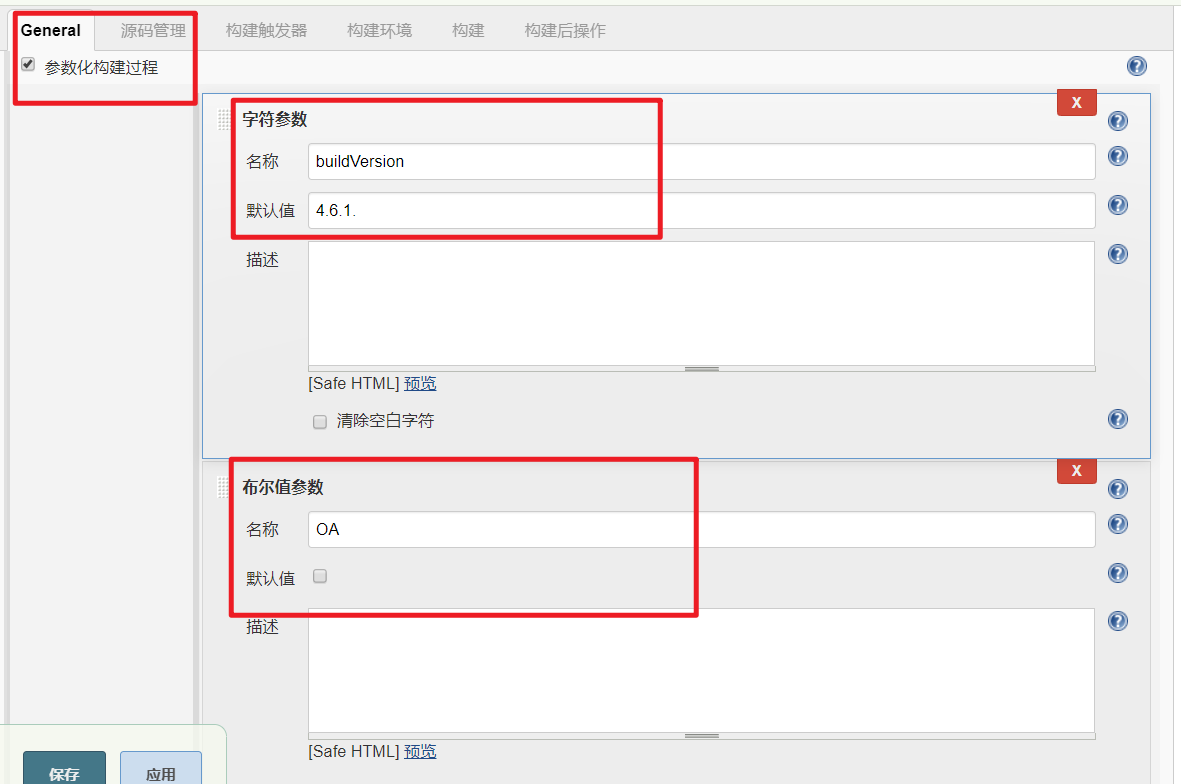The height and width of the screenshot is (784, 1181).
Task: Enable the 清除空白字符 checkbox
Action: (x=319, y=421)
